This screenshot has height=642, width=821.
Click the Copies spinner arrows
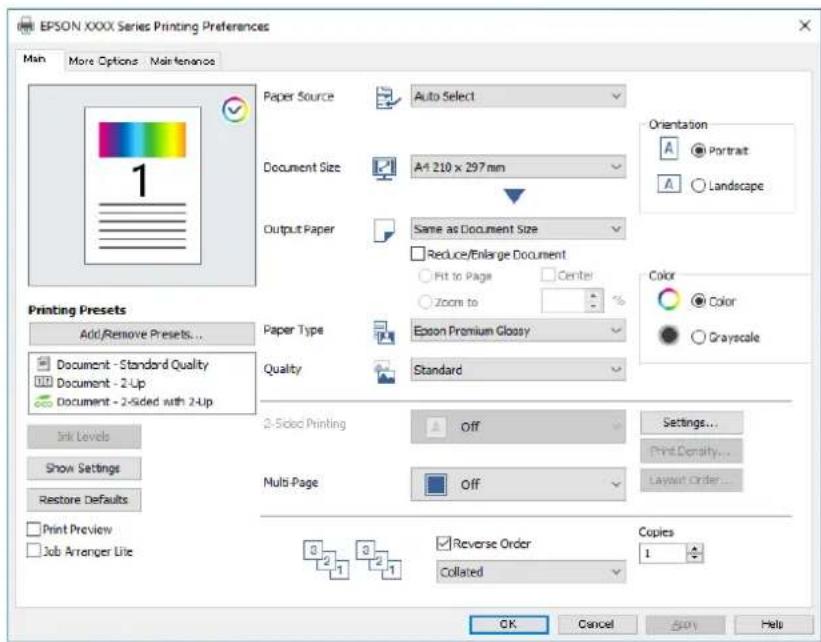pos(695,553)
